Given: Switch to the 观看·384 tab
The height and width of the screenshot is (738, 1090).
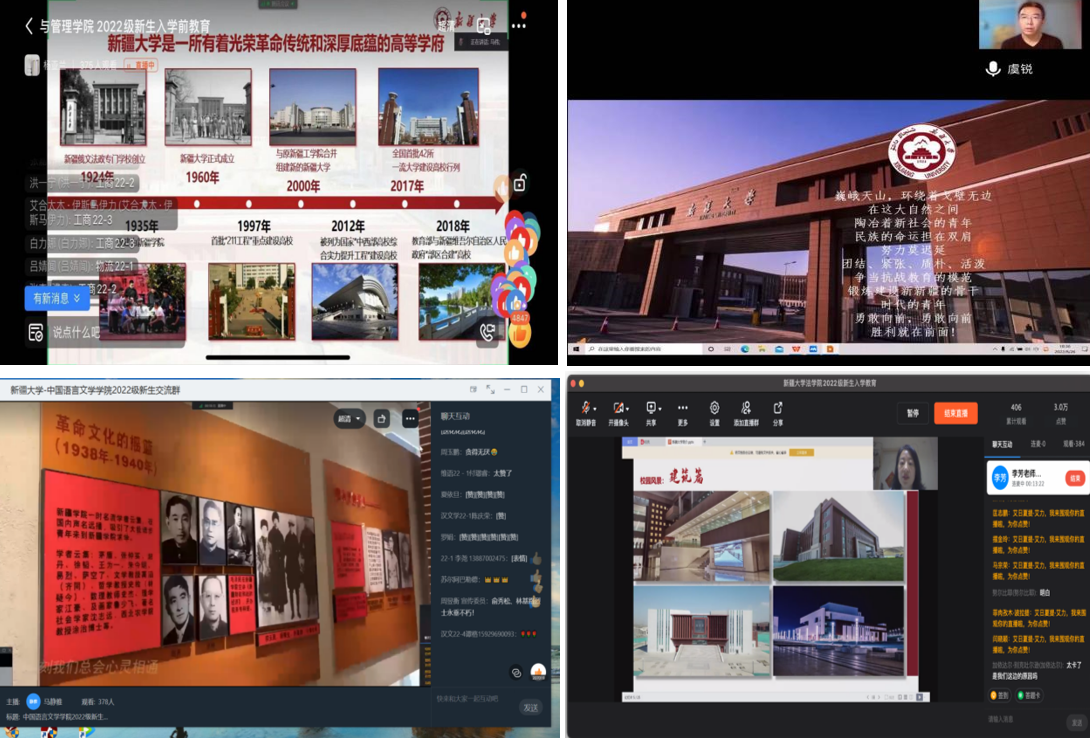Looking at the screenshot, I should (1073, 443).
